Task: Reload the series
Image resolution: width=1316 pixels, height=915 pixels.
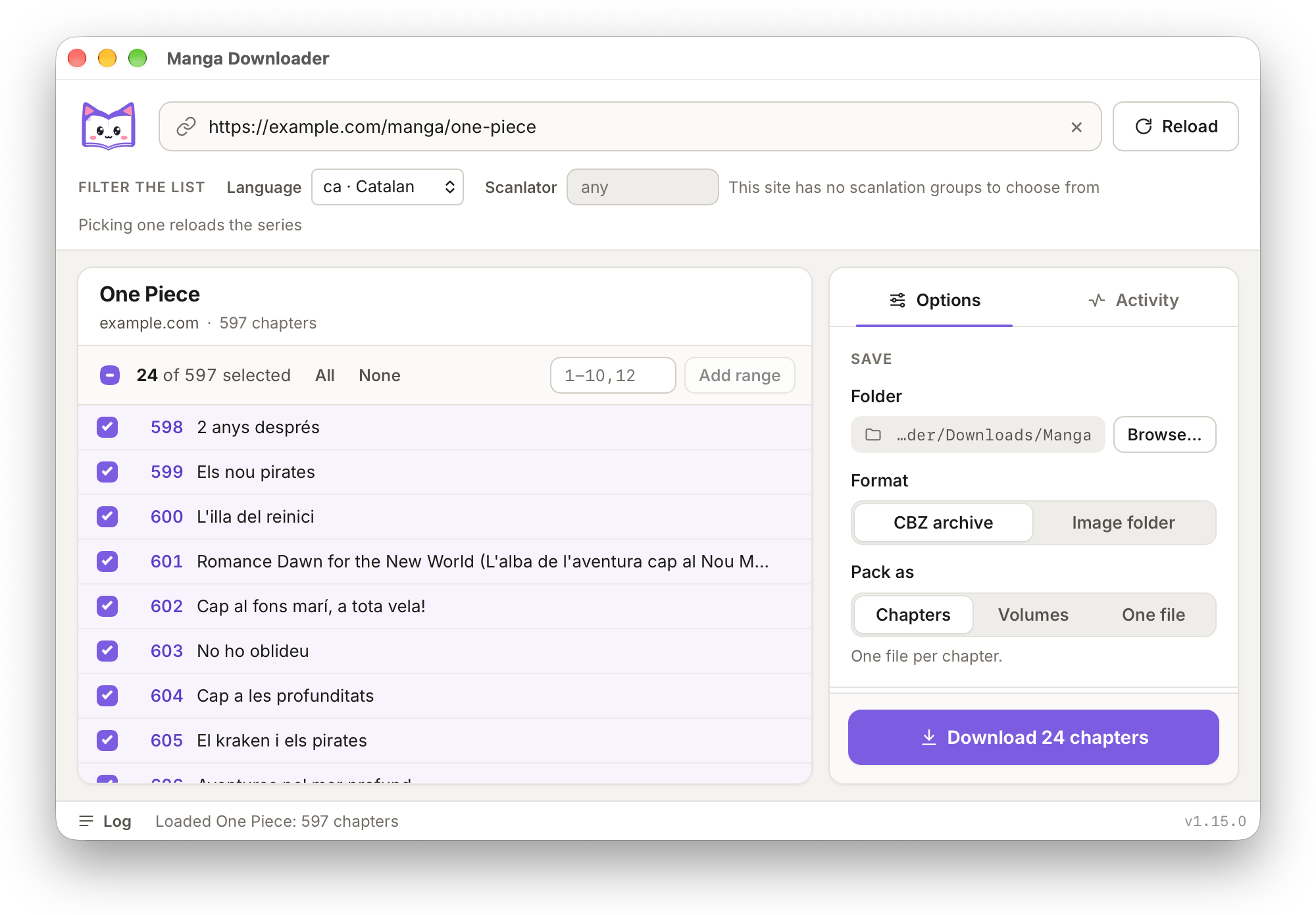Action: (1176, 126)
